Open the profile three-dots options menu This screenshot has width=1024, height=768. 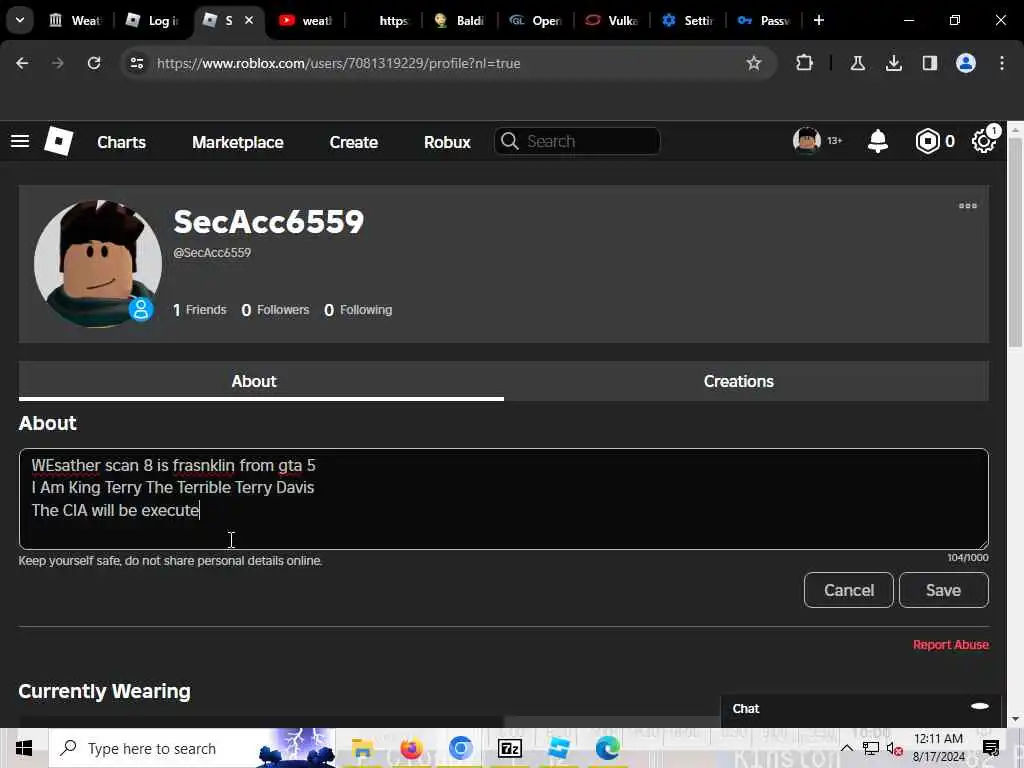click(x=968, y=206)
